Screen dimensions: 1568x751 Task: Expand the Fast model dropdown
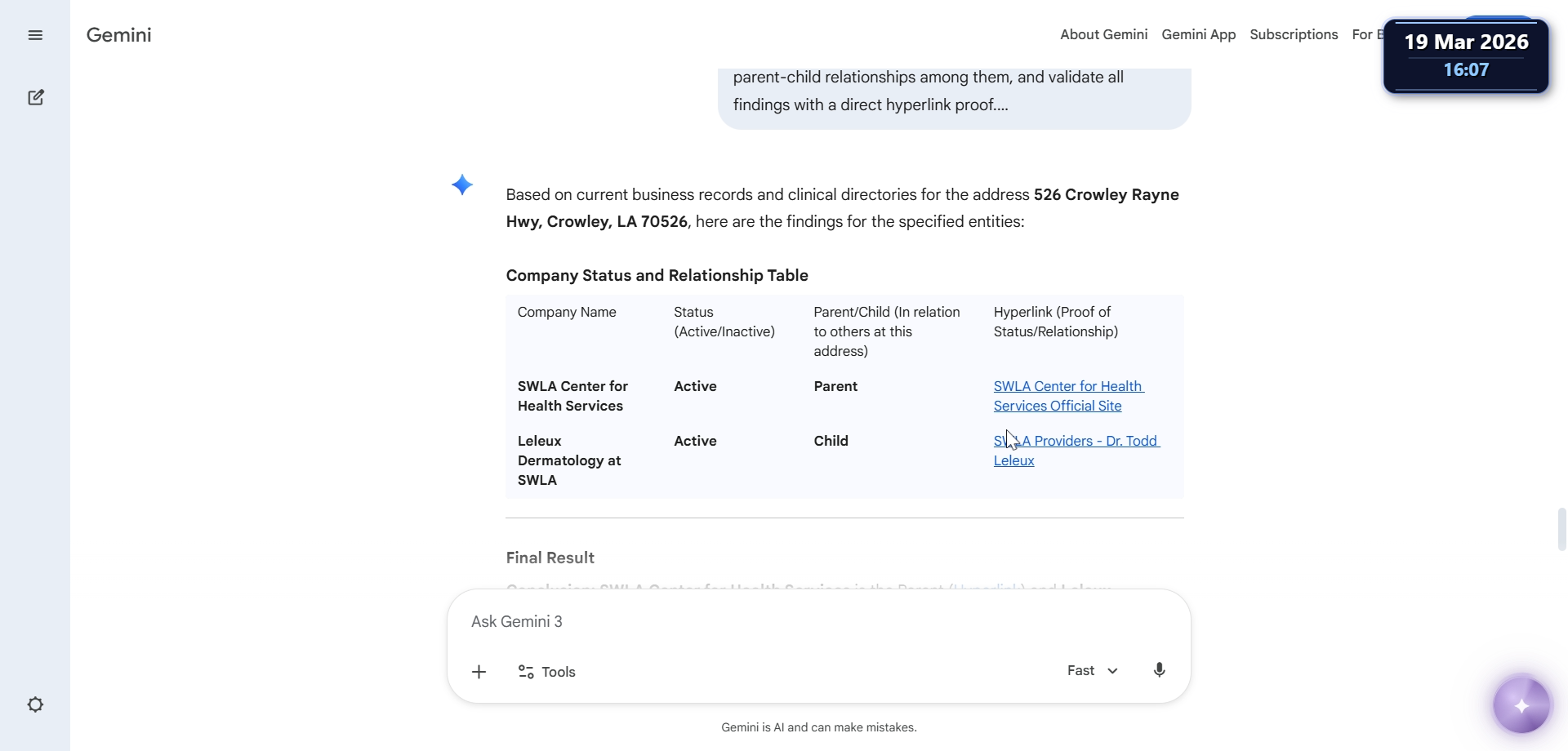pos(1092,670)
